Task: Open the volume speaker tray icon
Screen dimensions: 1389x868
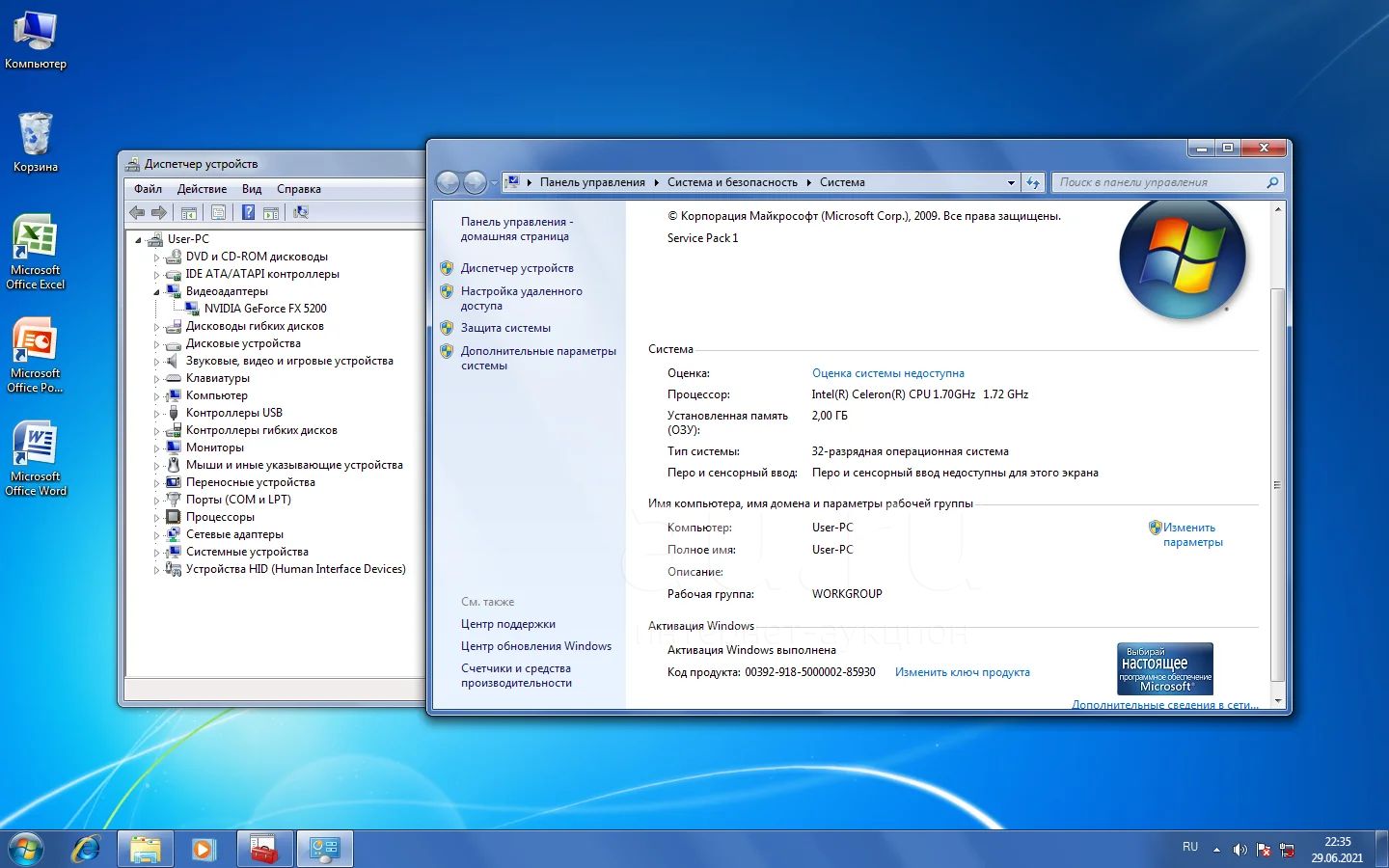Action: [1239, 850]
